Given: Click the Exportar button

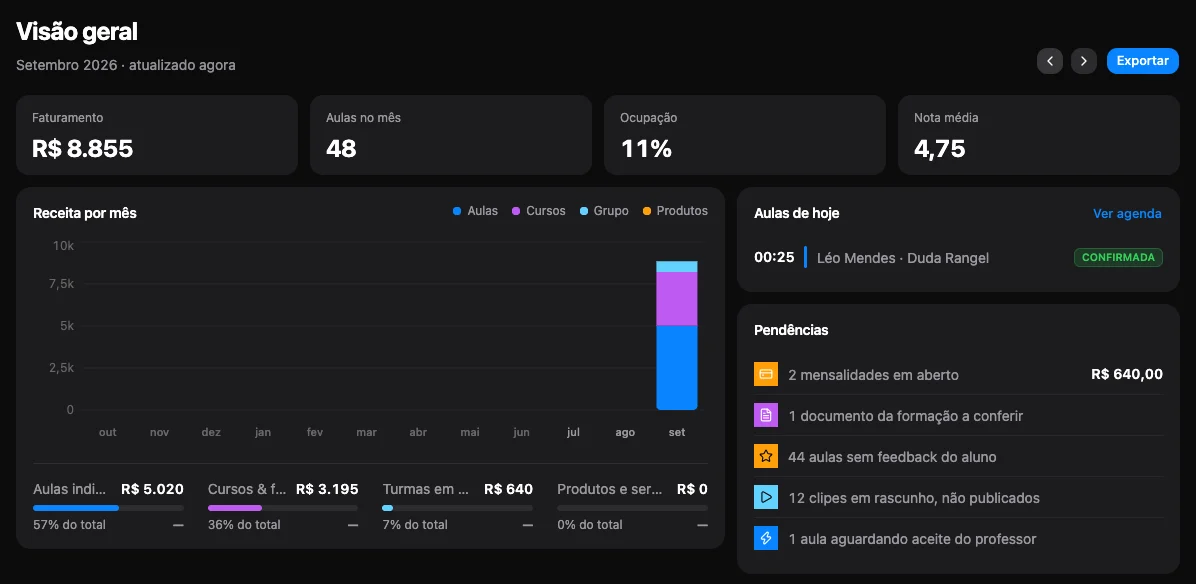Looking at the screenshot, I should tap(1143, 61).
